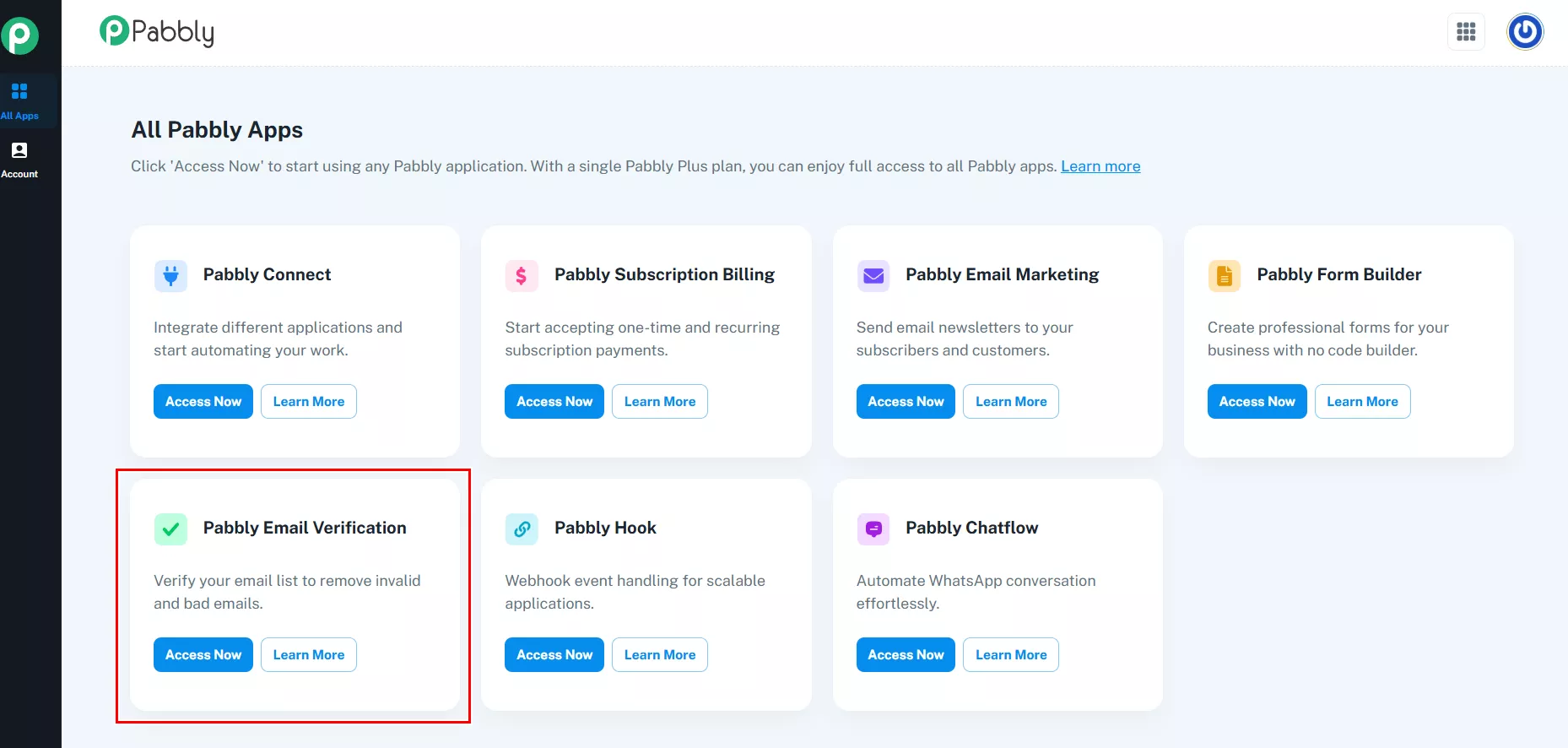Click the Pabbly Form Builder title

point(1338,274)
